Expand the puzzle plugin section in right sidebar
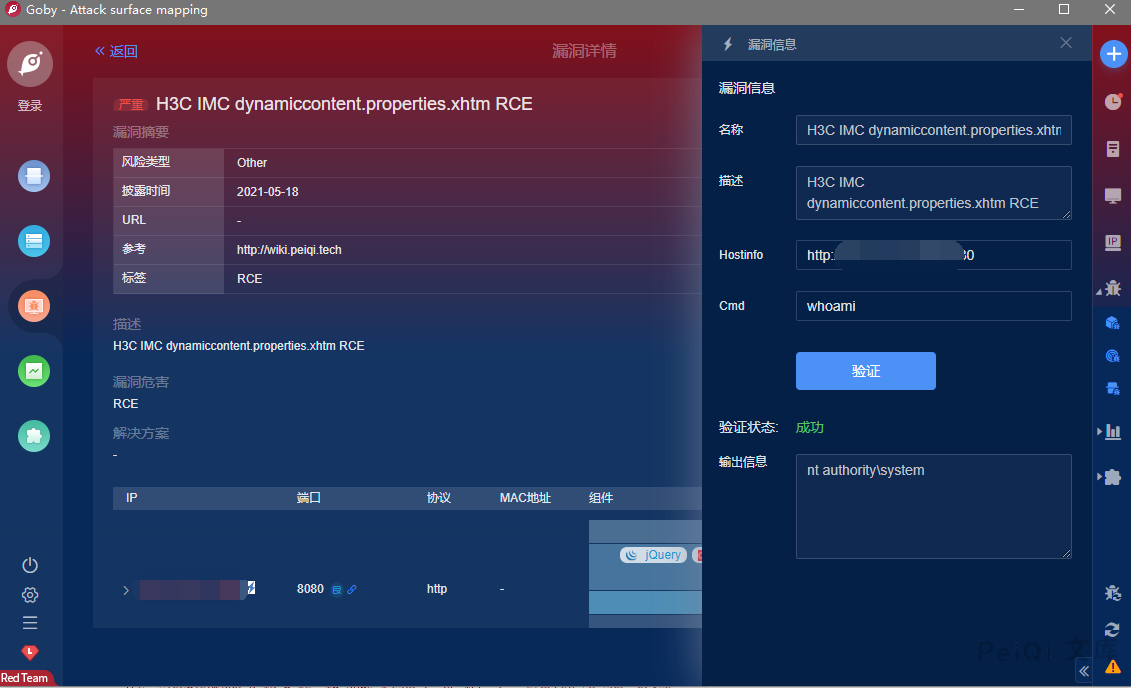Image resolution: width=1131 pixels, height=688 pixels. pos(1111,477)
